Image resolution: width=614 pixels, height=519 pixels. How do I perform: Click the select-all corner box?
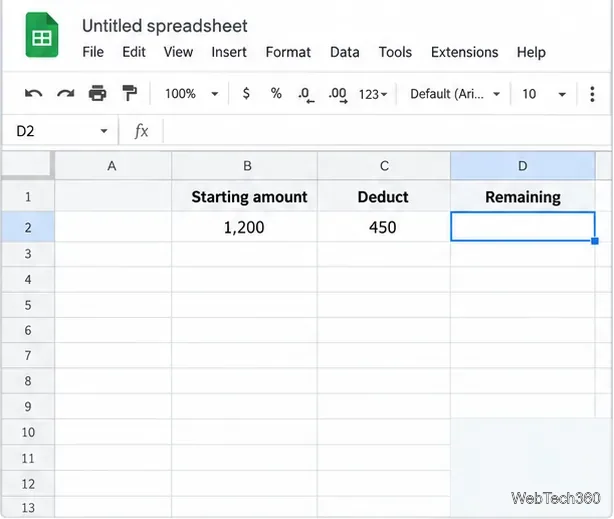[x=27, y=165]
